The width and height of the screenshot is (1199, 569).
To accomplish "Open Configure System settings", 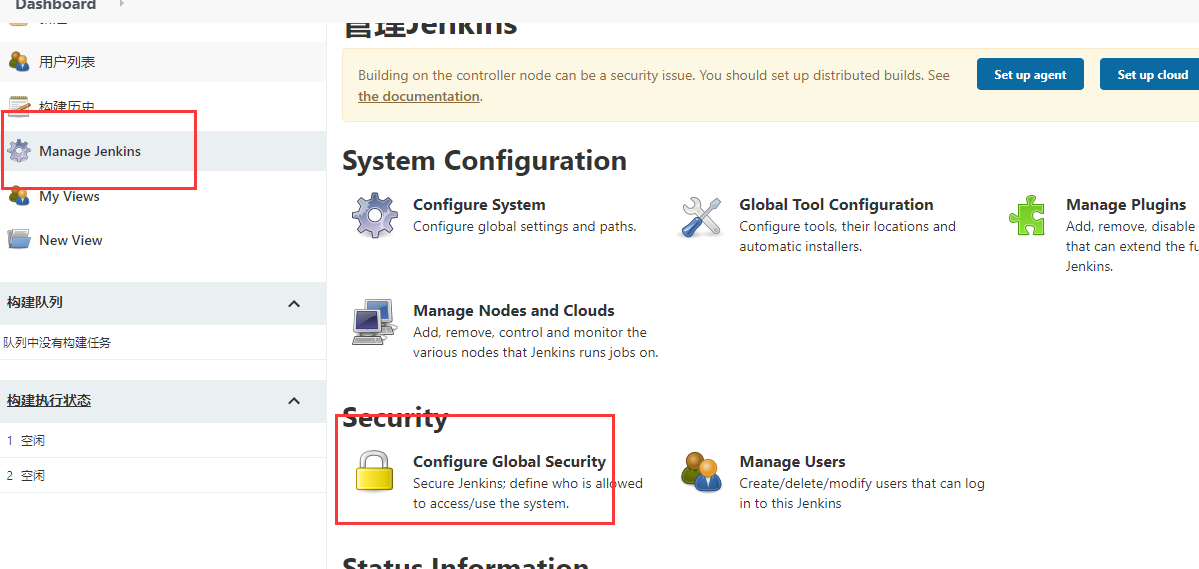I will (479, 204).
